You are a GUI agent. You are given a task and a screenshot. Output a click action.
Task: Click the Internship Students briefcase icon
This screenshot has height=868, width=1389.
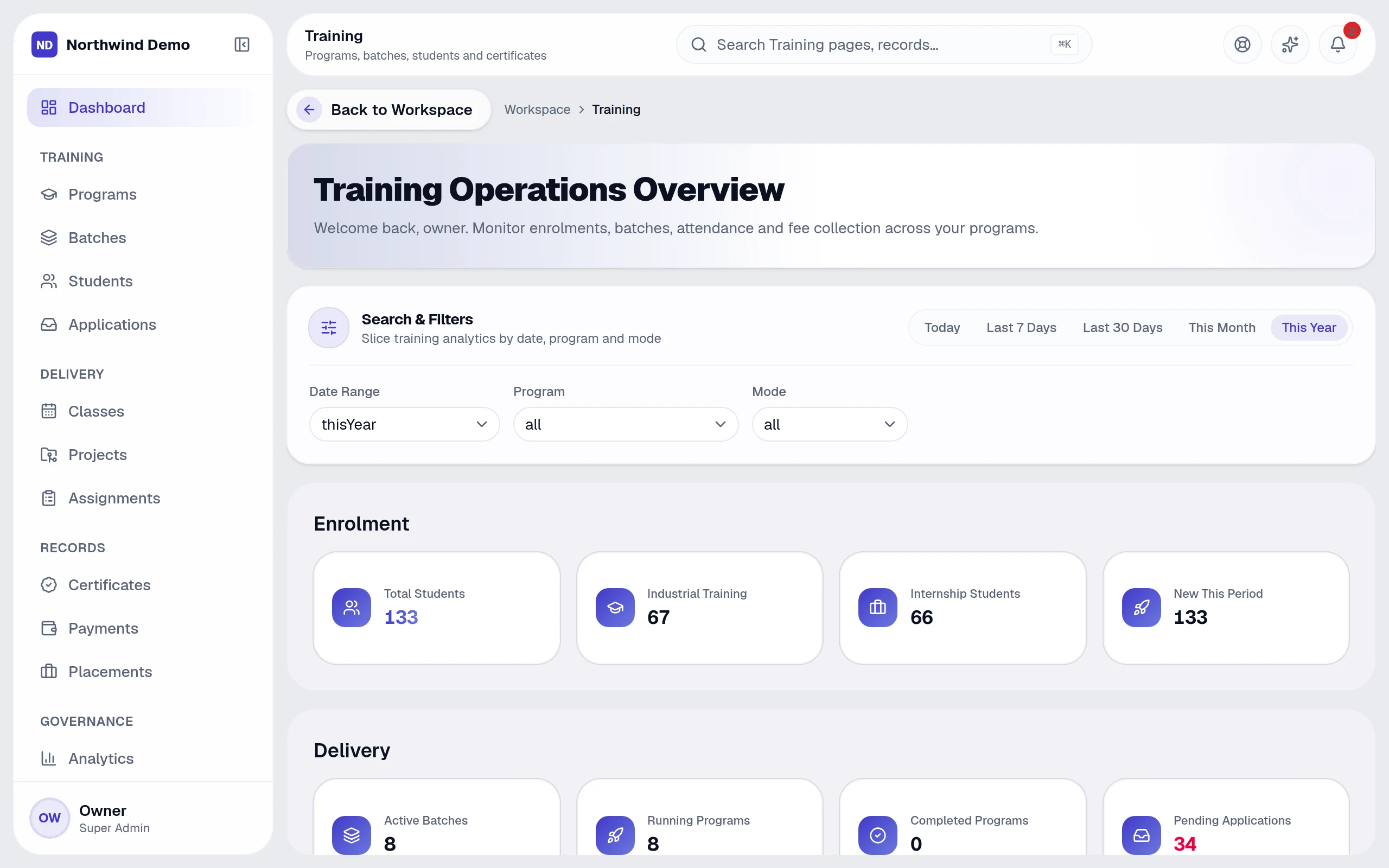[x=877, y=608]
